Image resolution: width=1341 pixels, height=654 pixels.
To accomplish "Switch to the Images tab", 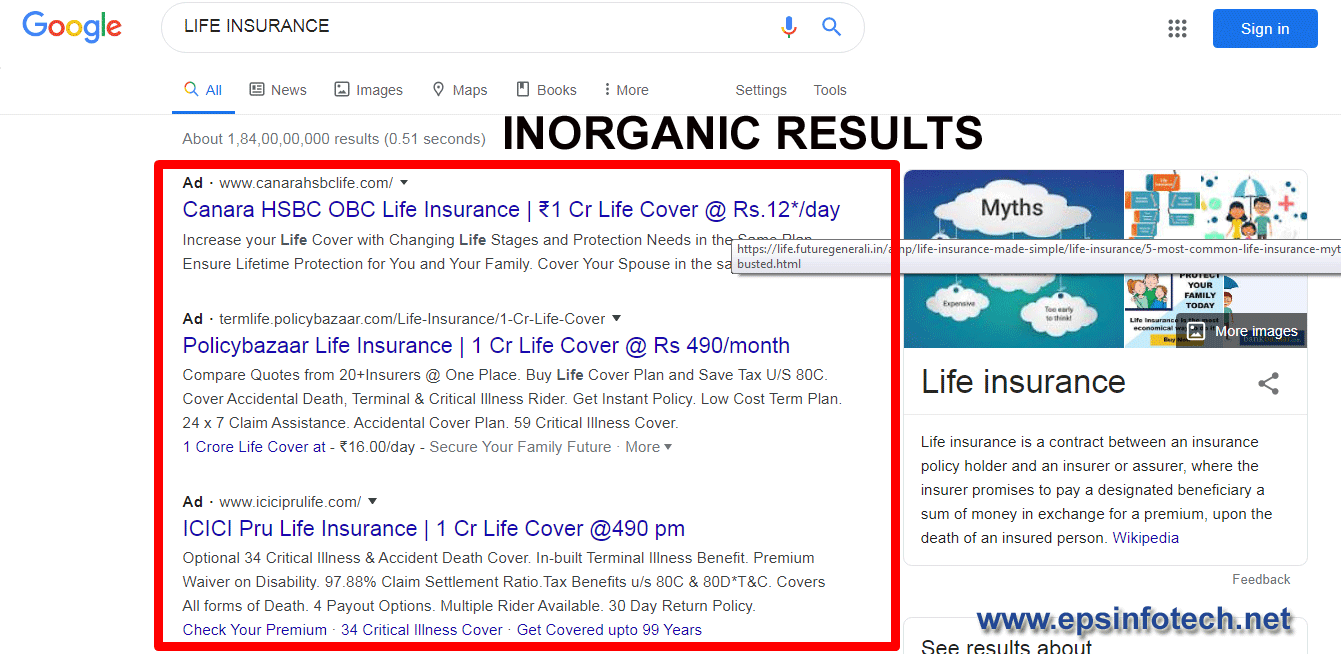I will [368, 90].
